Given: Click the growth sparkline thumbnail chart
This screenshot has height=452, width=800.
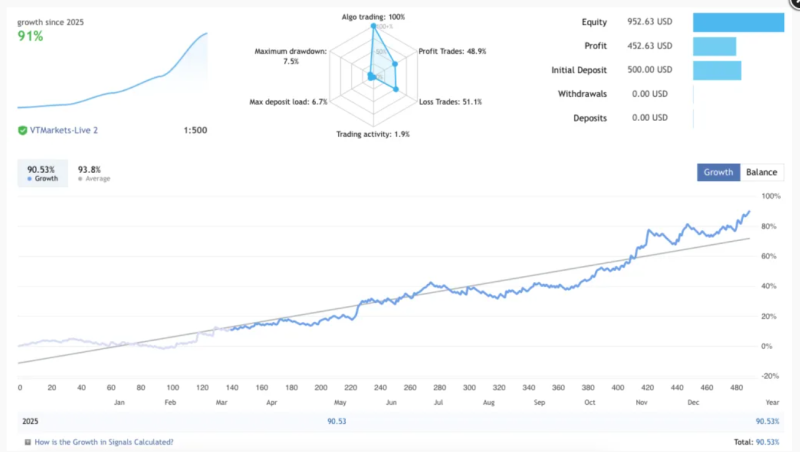Looking at the screenshot, I should (112, 72).
